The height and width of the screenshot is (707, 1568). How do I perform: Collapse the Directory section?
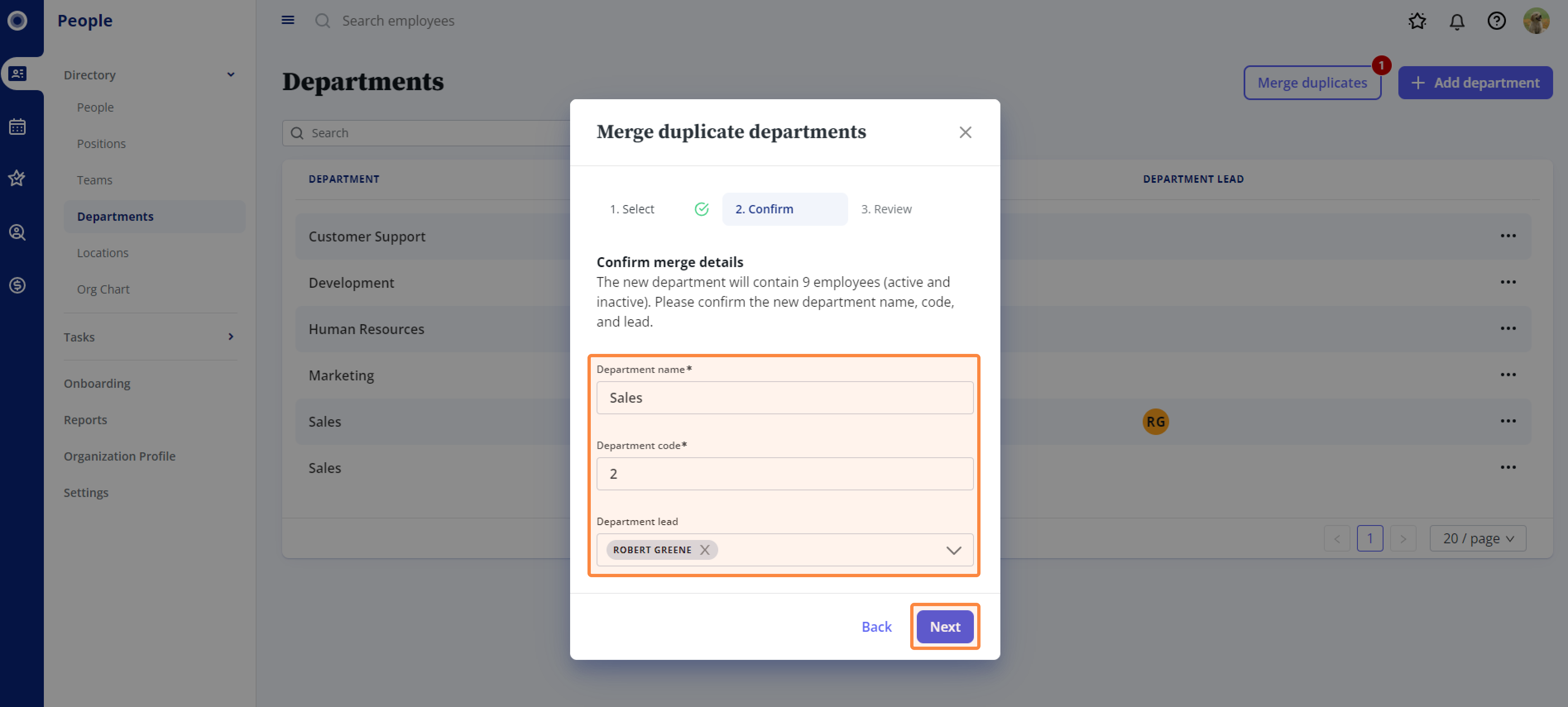pyautogui.click(x=231, y=75)
